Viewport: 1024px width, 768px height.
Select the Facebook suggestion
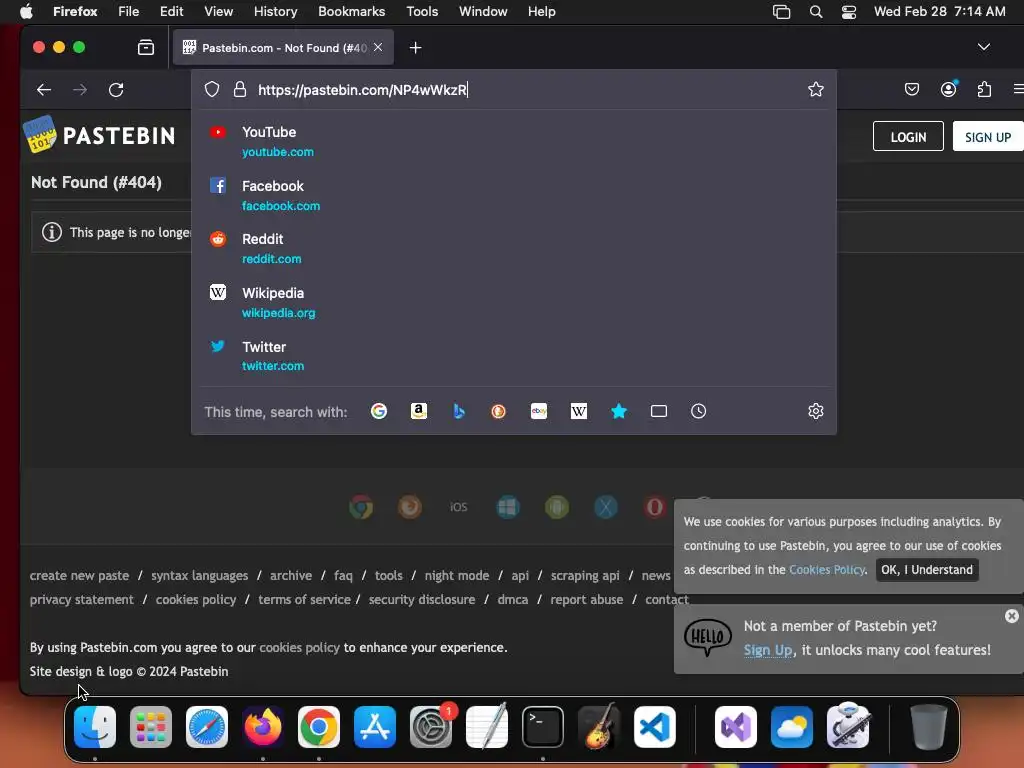coord(513,195)
